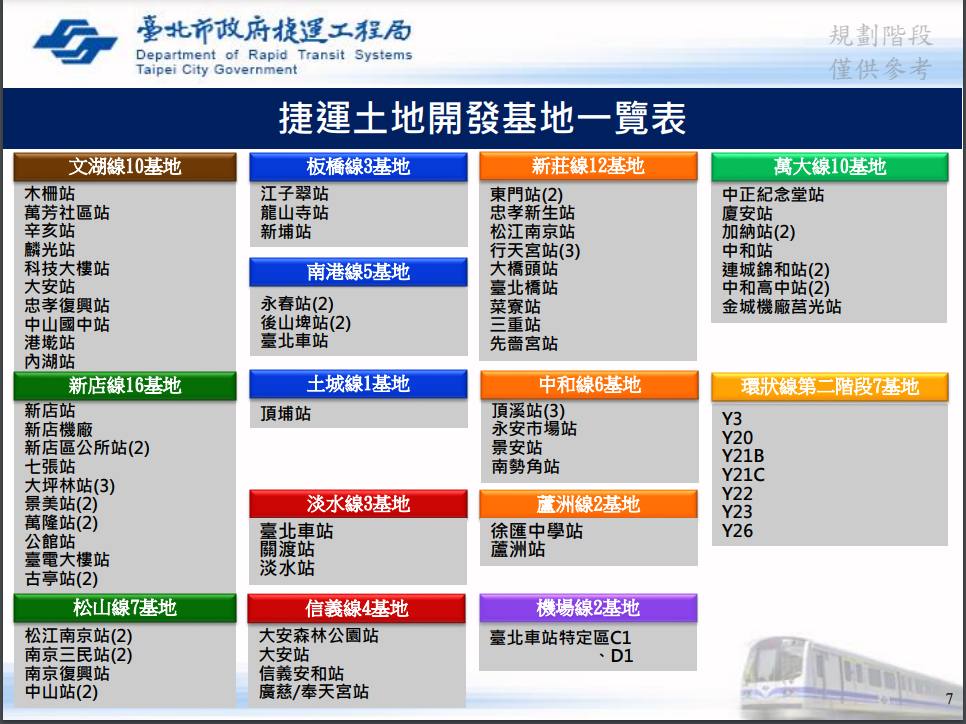966x724 pixels.
Task: Click the text 東門站(2)
Action: (x=526, y=194)
